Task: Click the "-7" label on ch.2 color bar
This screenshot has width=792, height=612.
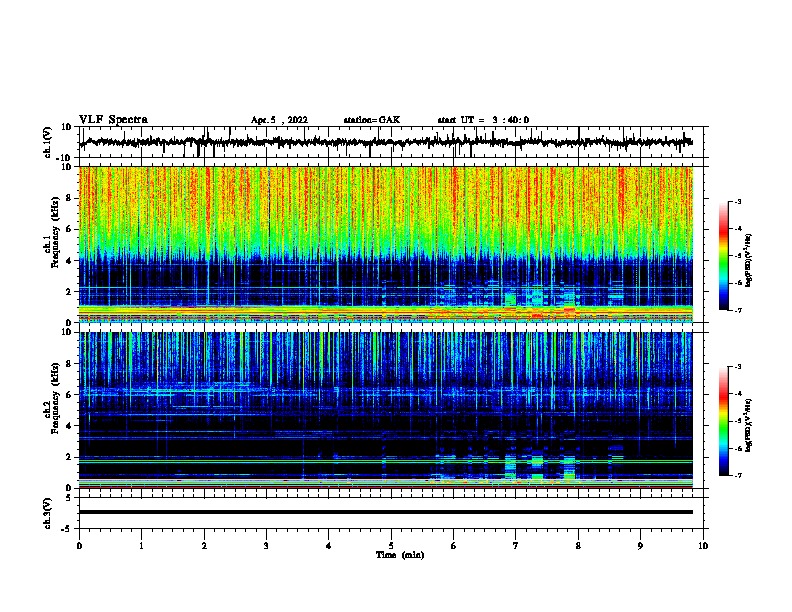Action: (x=737, y=475)
